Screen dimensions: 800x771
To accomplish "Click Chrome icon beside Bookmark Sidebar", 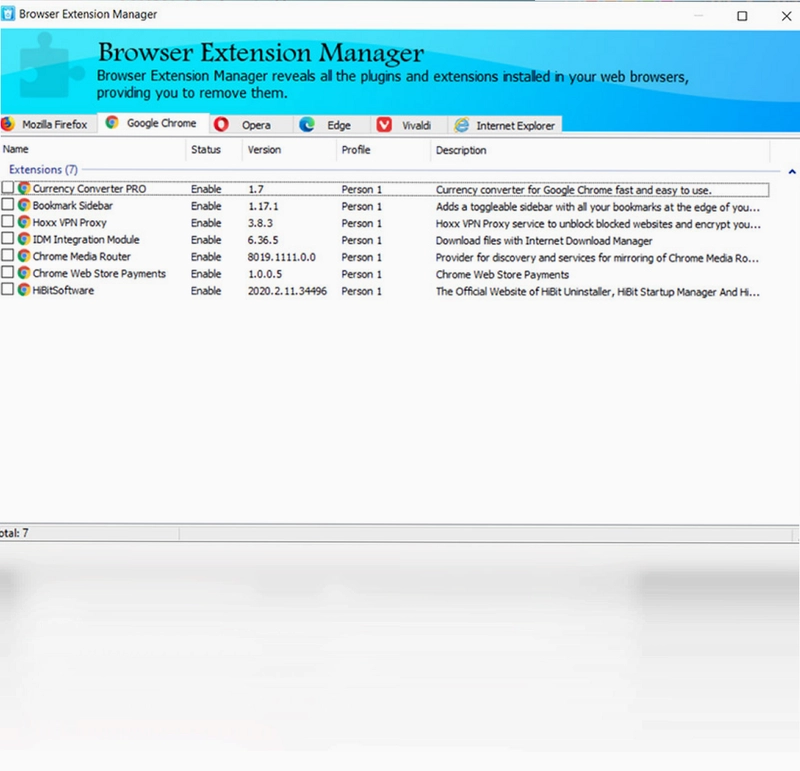I will tap(23, 205).
